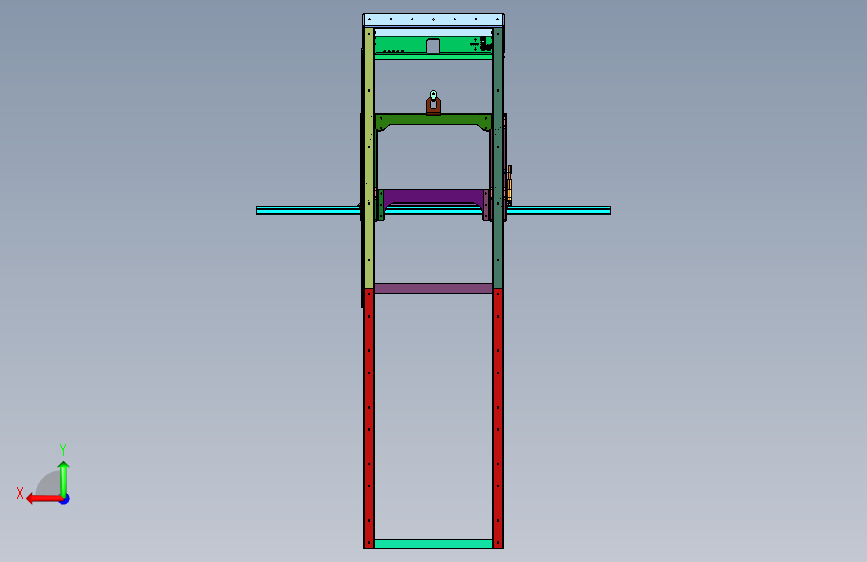Select the teal bottom crossbar
This screenshot has height=562, width=867.
[434, 544]
